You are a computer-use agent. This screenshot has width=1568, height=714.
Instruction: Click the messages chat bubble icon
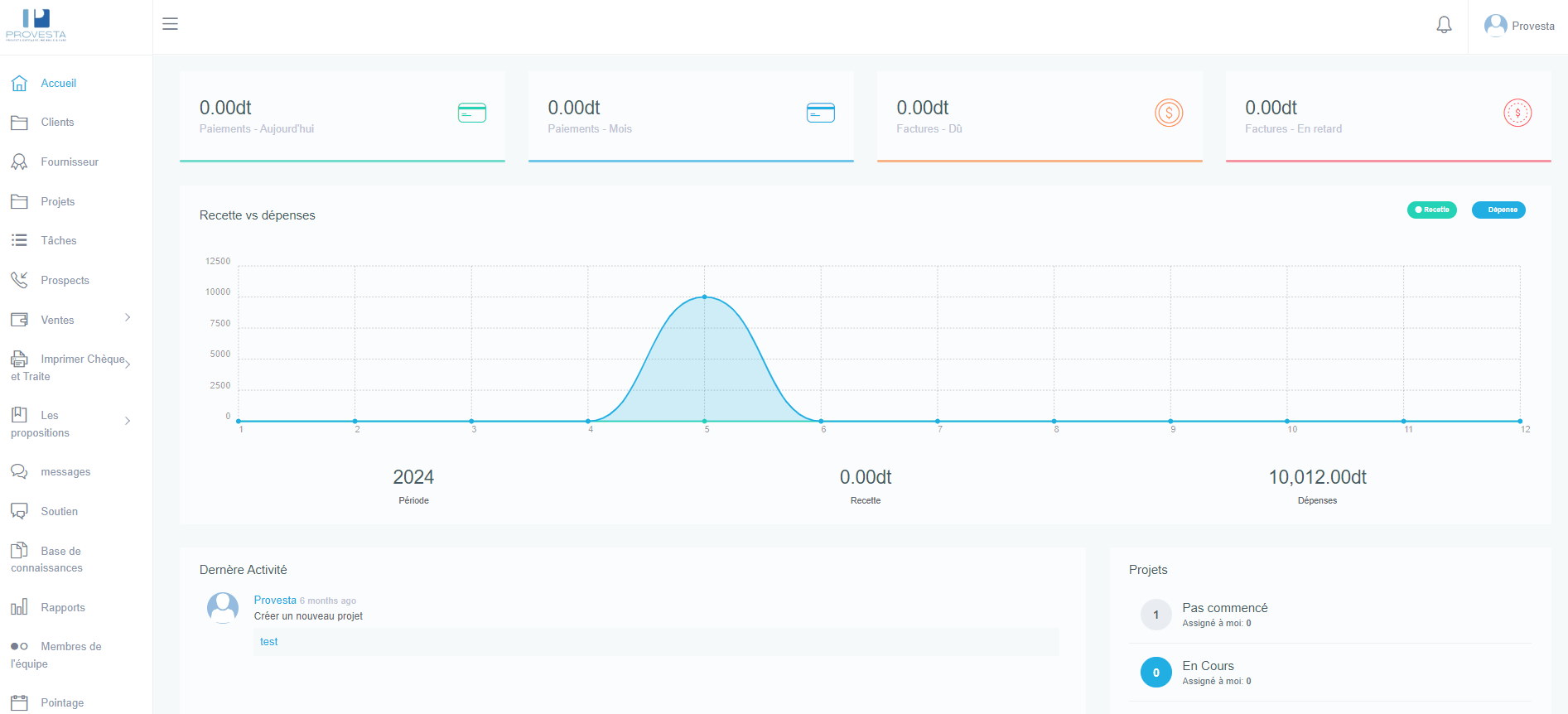point(19,471)
